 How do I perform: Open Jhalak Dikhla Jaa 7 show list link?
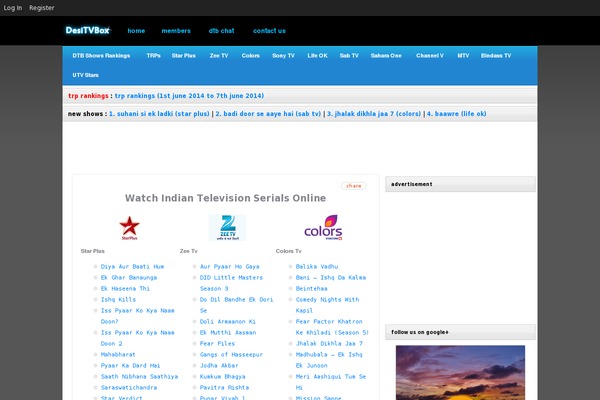click(x=329, y=344)
